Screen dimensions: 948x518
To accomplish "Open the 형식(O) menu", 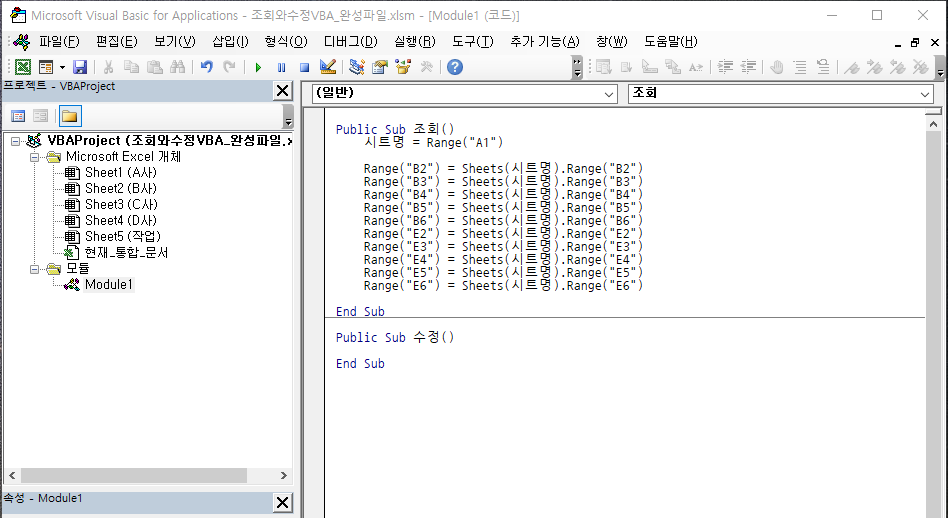I will [286, 42].
